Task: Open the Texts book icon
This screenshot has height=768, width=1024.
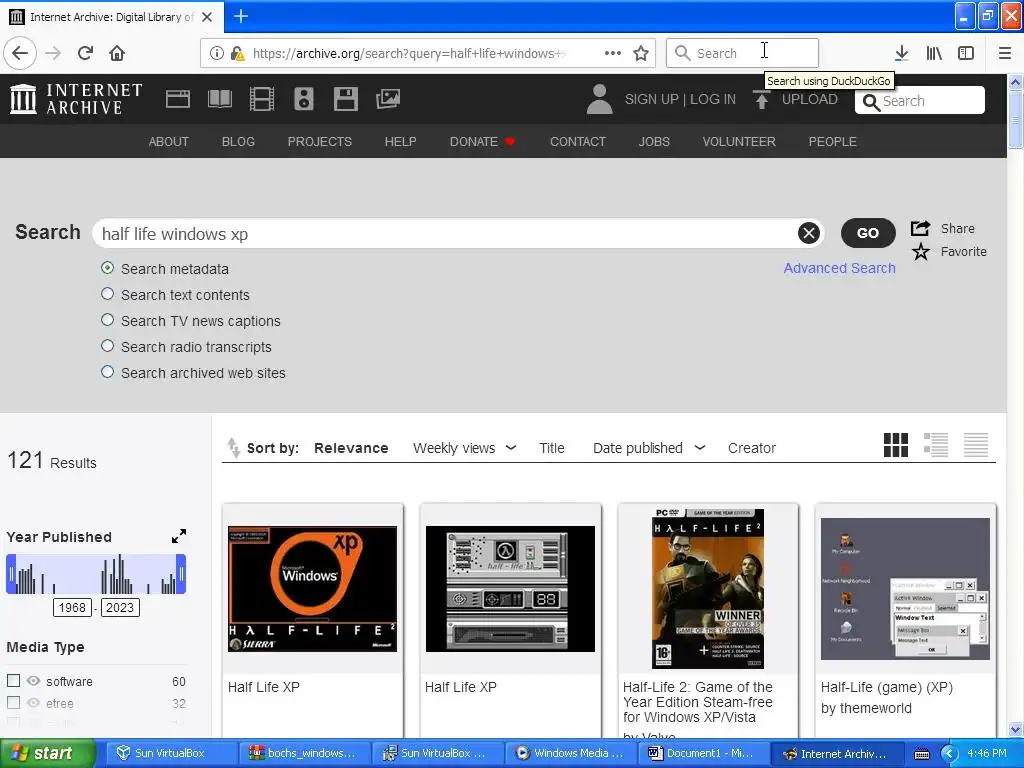Action: (220, 99)
